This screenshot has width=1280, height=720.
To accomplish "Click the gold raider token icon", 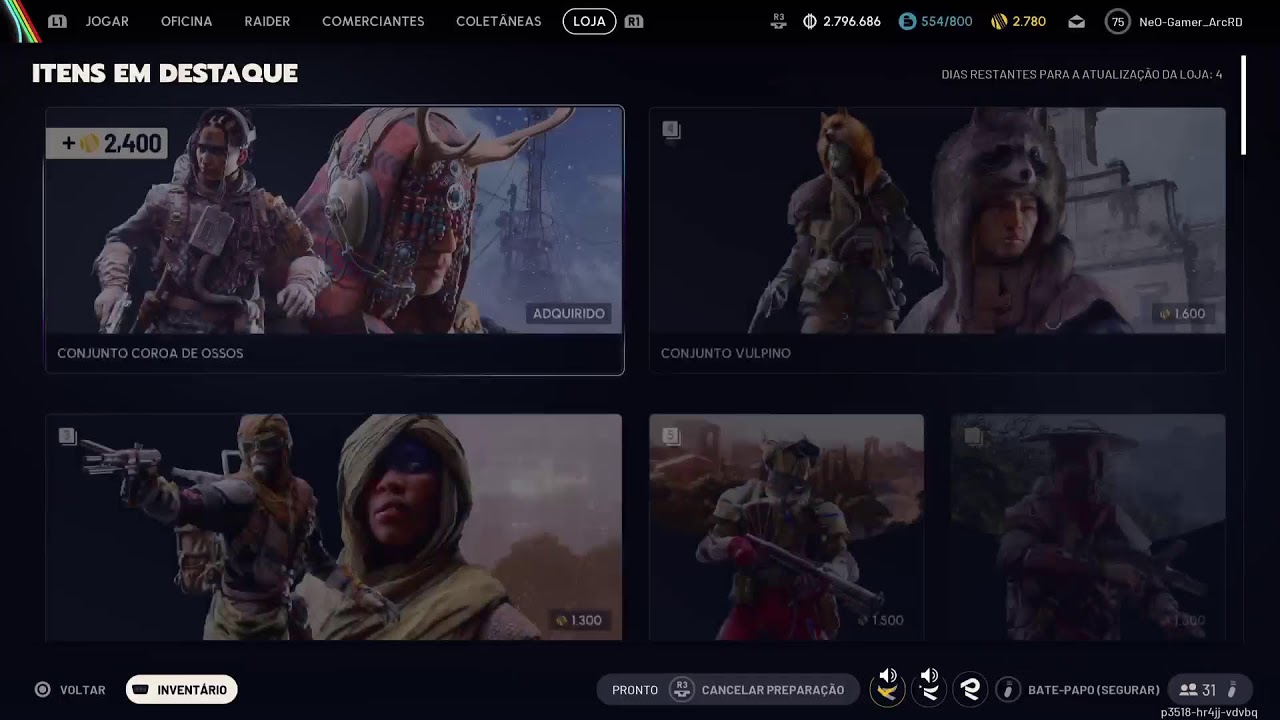I will coord(999,21).
